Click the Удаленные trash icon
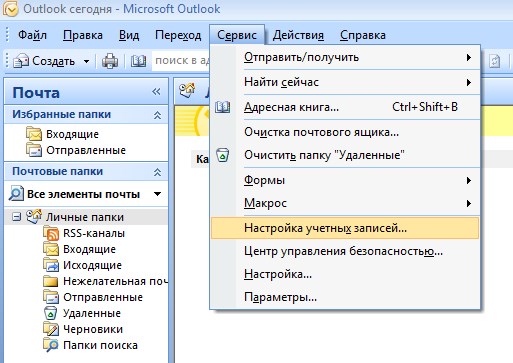The height and width of the screenshot is (363, 513). click(x=51, y=313)
